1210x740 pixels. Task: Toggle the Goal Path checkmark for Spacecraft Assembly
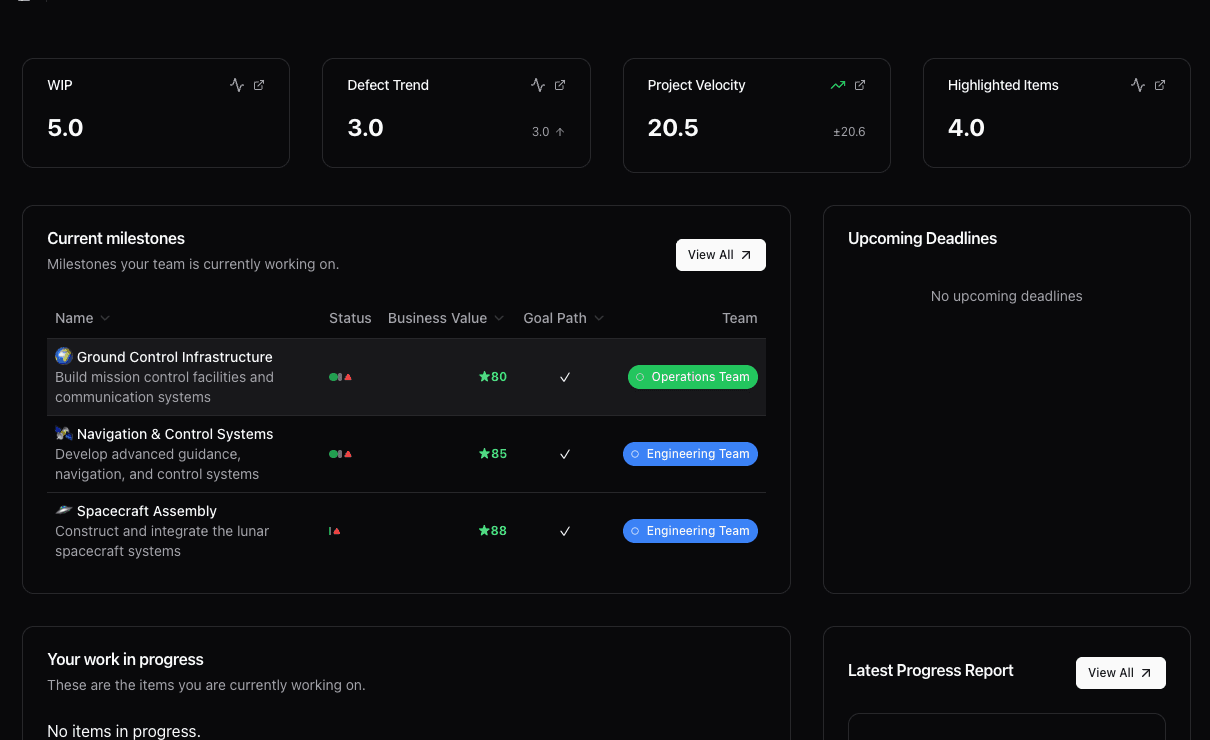(x=565, y=531)
